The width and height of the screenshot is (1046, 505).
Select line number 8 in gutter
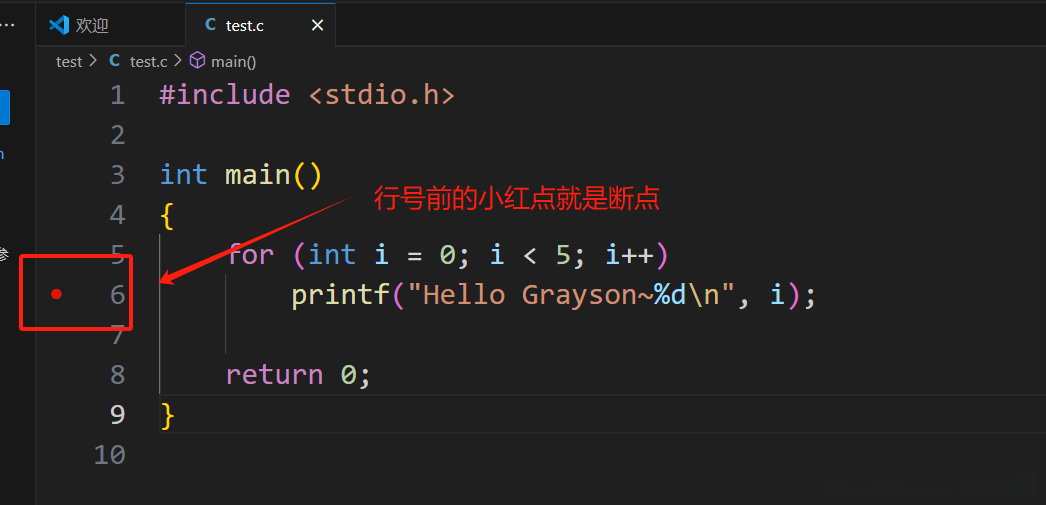pos(117,374)
